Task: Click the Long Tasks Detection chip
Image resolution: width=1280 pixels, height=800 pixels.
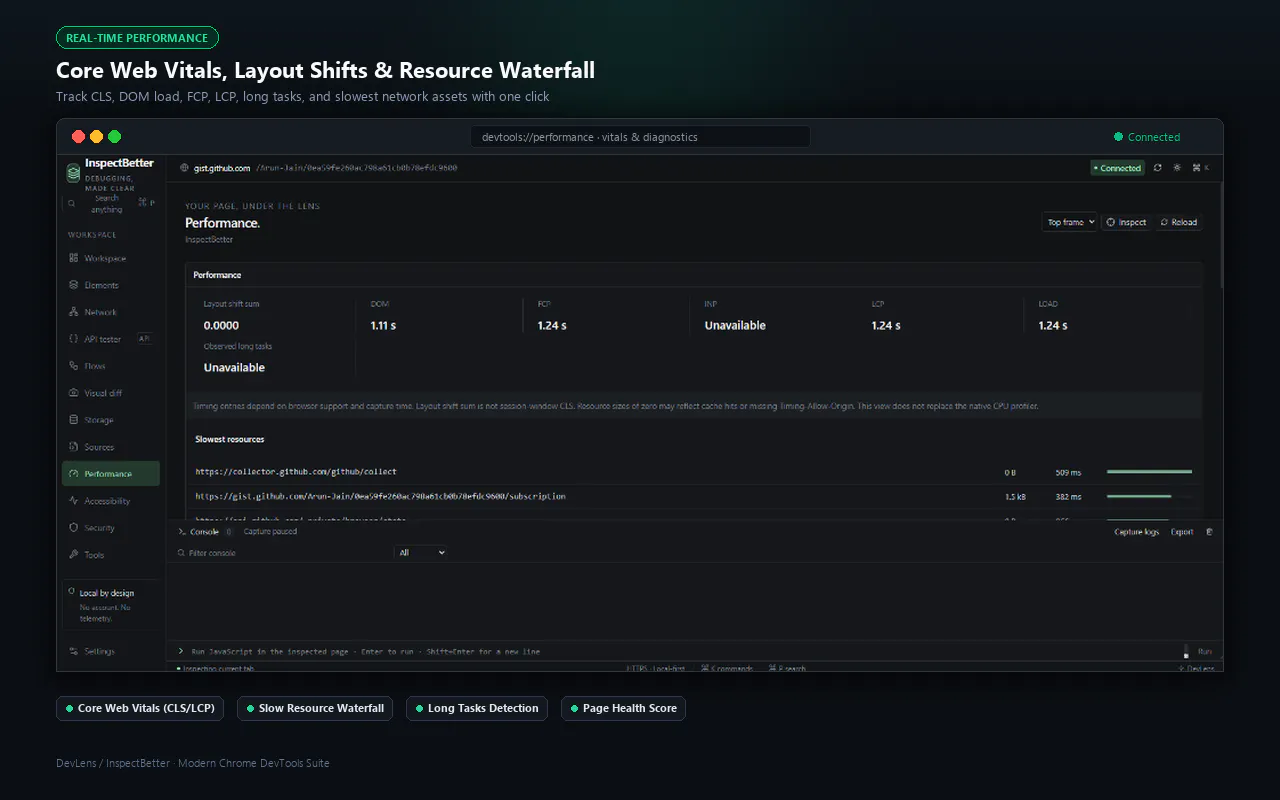Action: [477, 708]
